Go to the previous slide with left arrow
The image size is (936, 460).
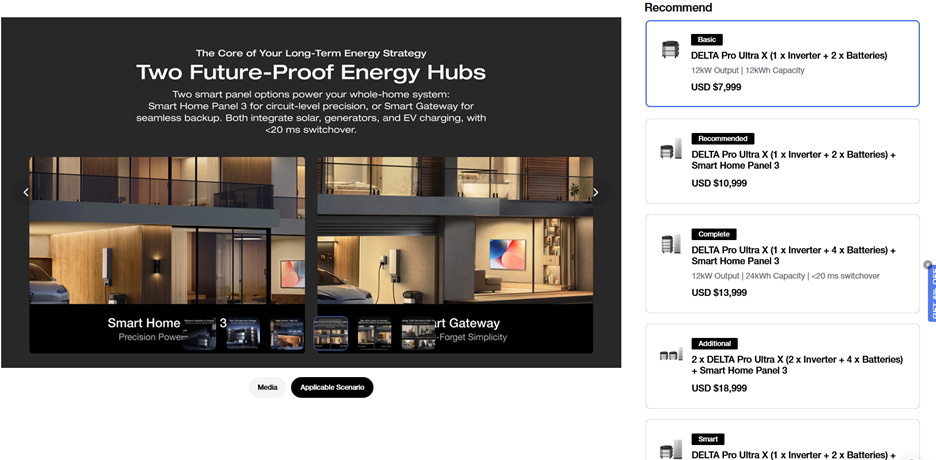point(26,192)
